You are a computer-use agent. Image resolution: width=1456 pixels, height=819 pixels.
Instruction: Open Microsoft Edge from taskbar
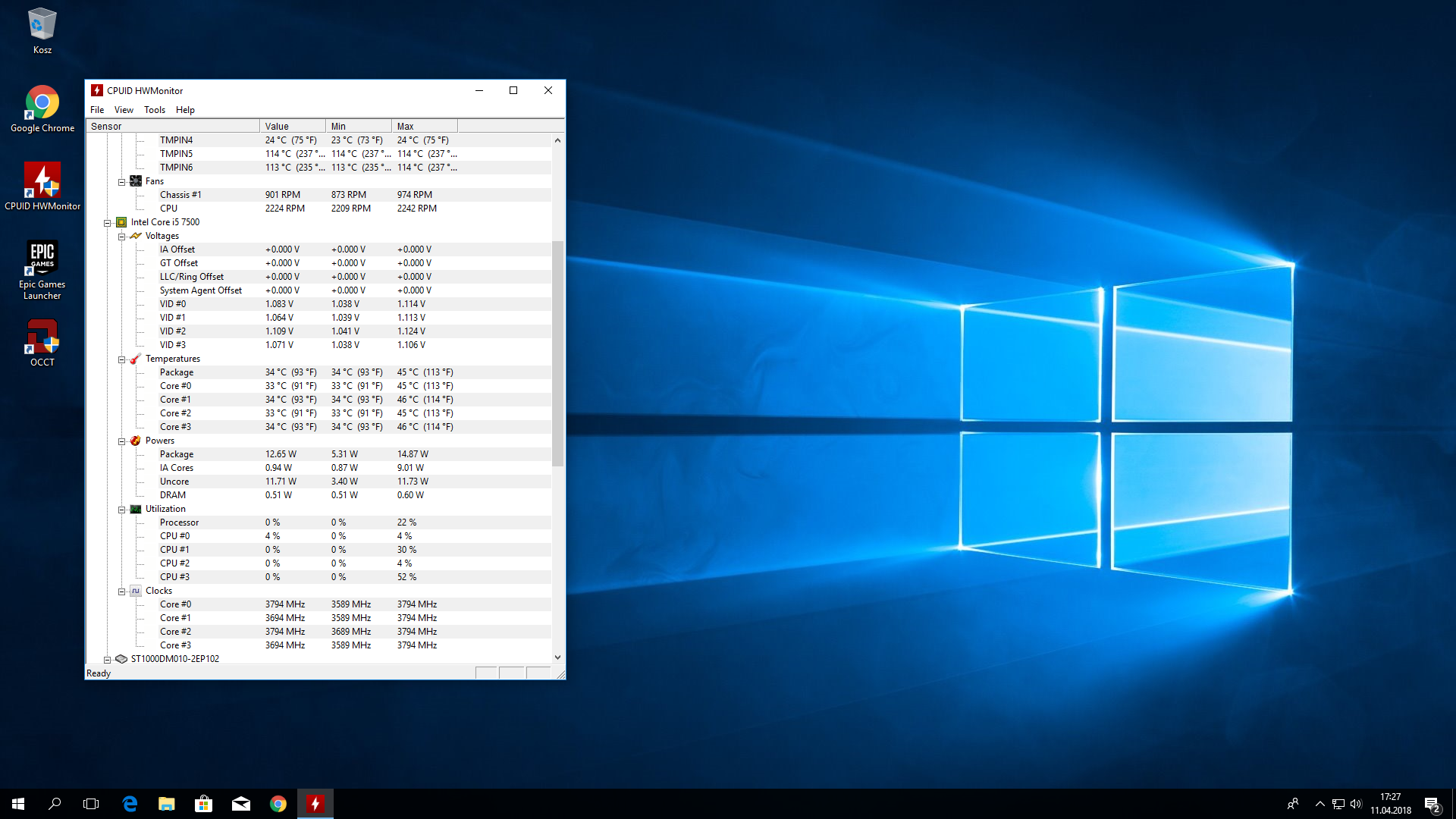coord(130,804)
